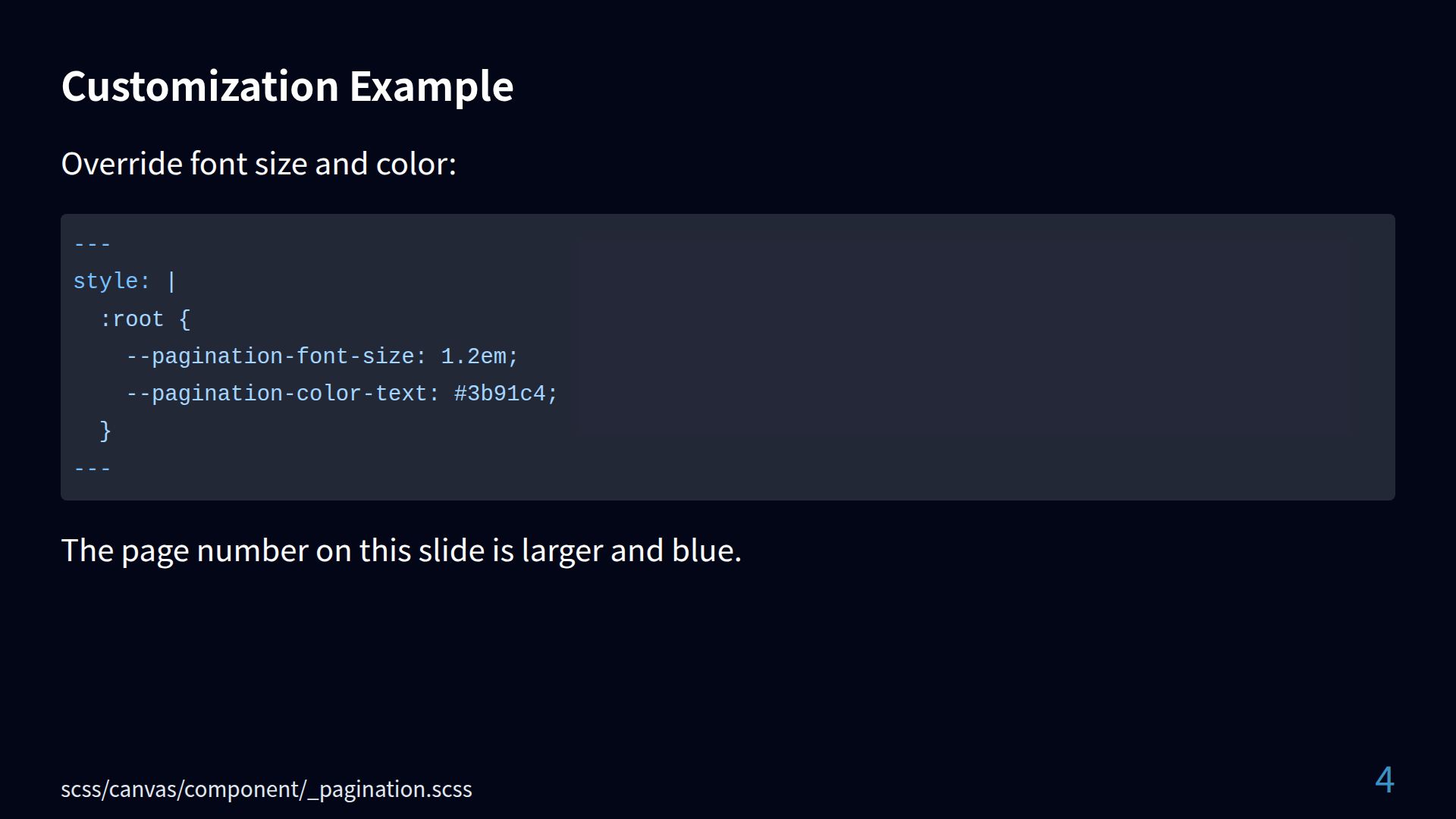
Task: Click the word "blue" in the description
Action: (x=702, y=551)
